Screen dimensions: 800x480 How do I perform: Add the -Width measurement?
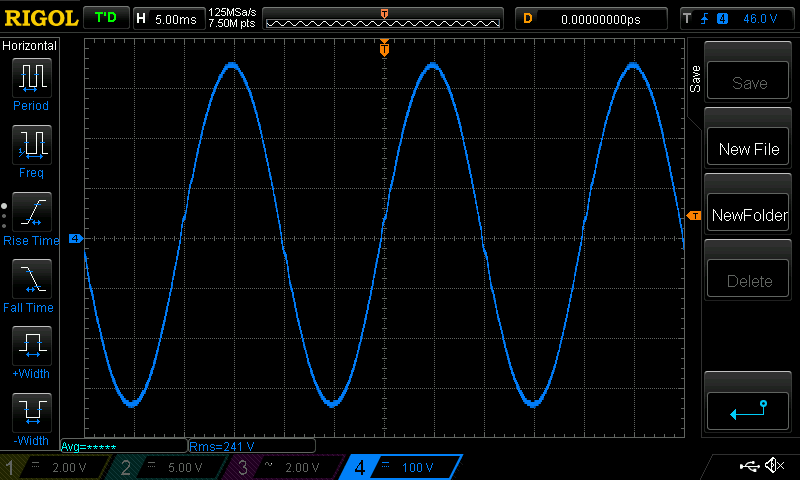click(31, 413)
